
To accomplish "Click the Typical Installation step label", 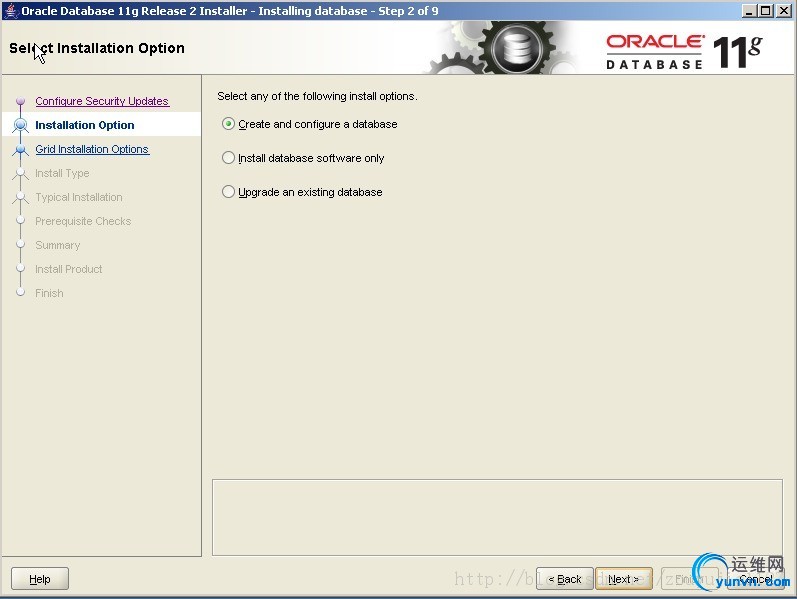I will pyautogui.click(x=79, y=197).
